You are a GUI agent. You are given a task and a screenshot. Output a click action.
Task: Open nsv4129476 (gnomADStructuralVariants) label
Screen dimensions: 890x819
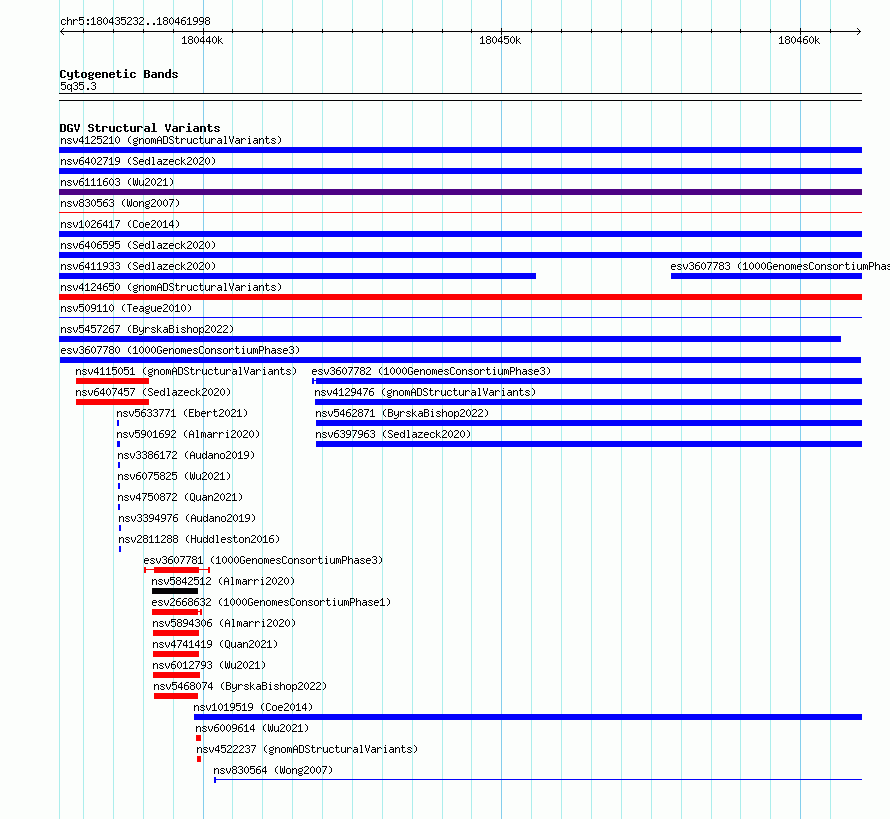coord(425,392)
